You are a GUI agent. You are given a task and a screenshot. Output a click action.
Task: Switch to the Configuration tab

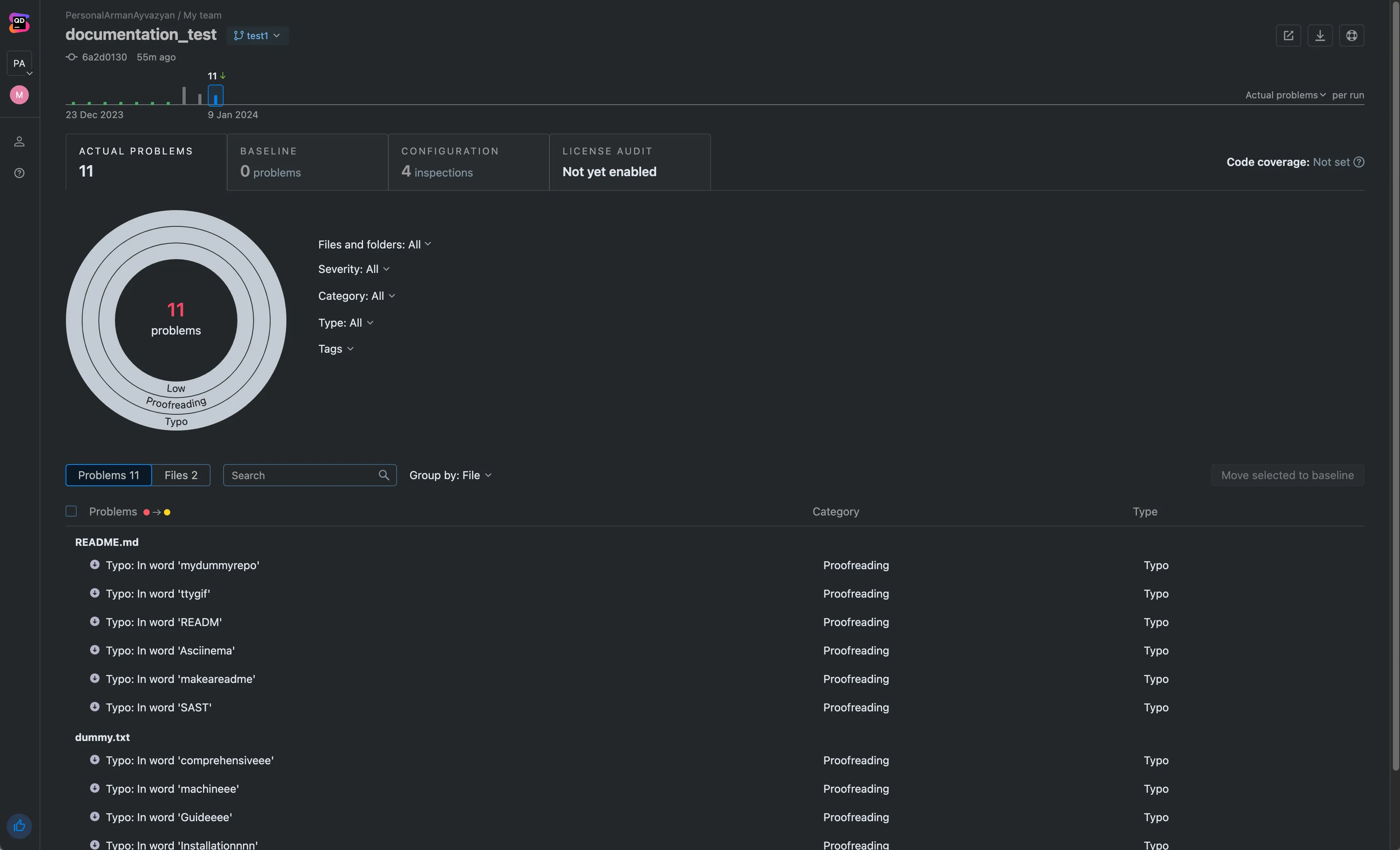469,162
